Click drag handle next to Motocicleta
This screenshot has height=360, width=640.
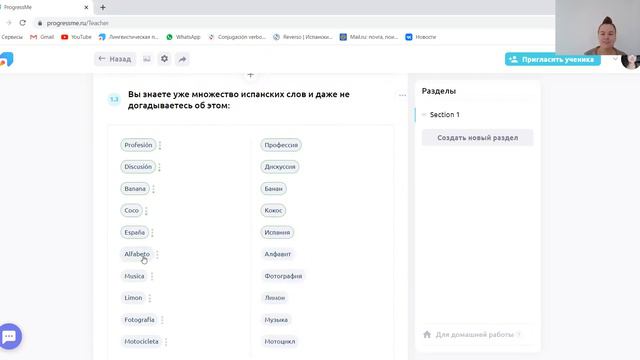click(x=166, y=342)
